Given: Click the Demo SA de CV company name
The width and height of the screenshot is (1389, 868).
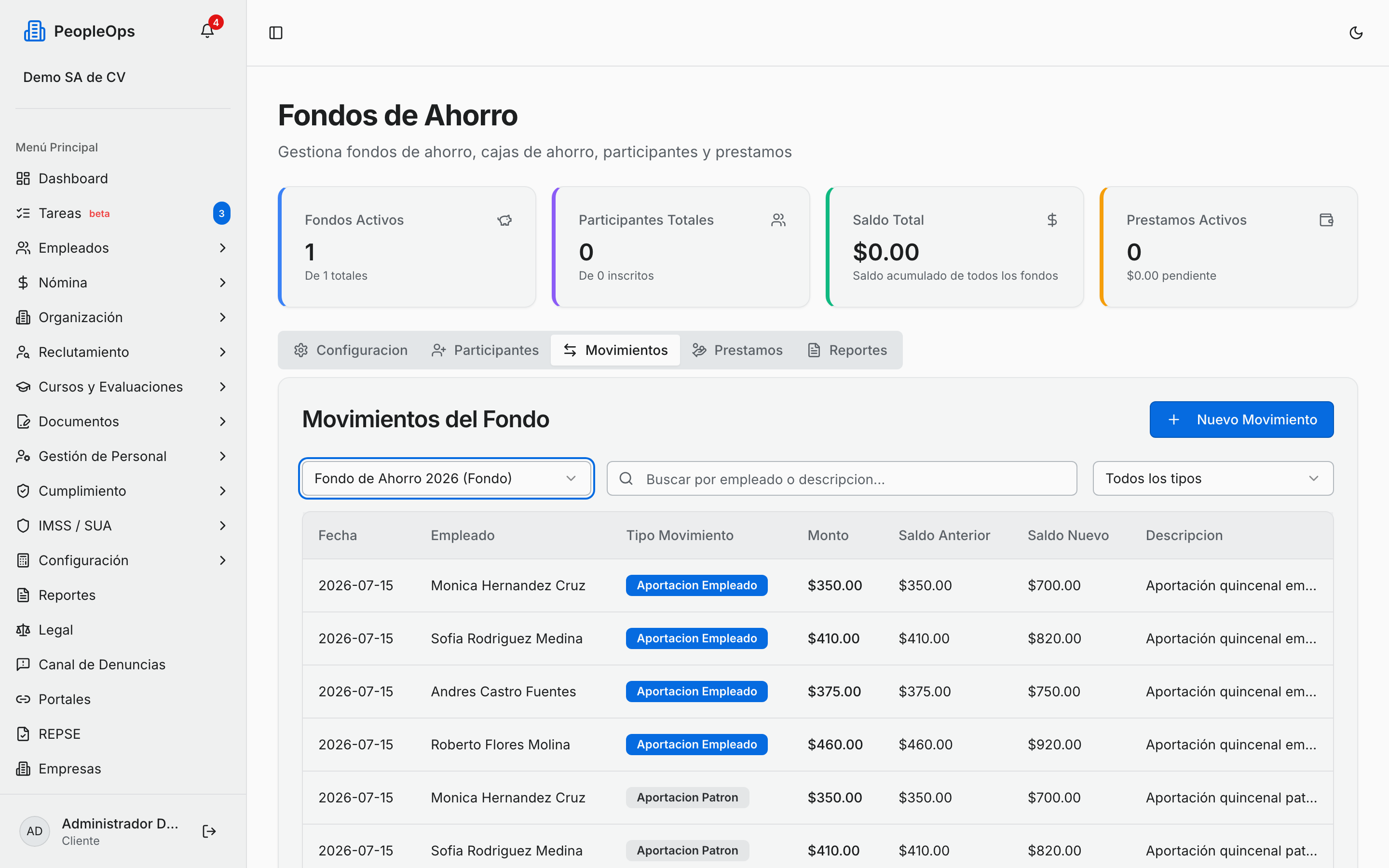Looking at the screenshot, I should [x=74, y=77].
